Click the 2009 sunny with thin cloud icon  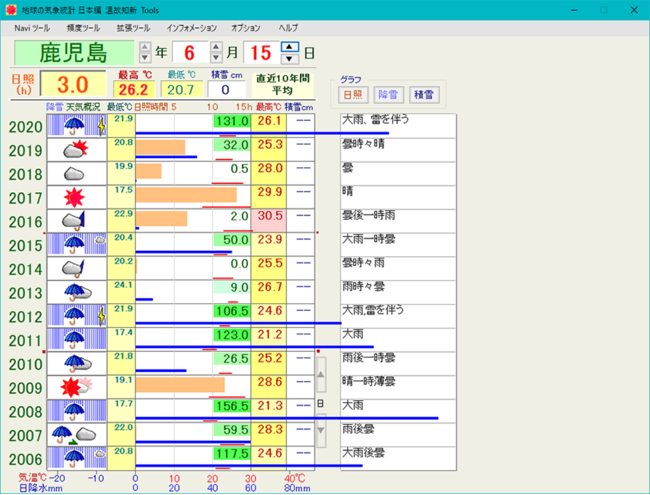coord(77,387)
